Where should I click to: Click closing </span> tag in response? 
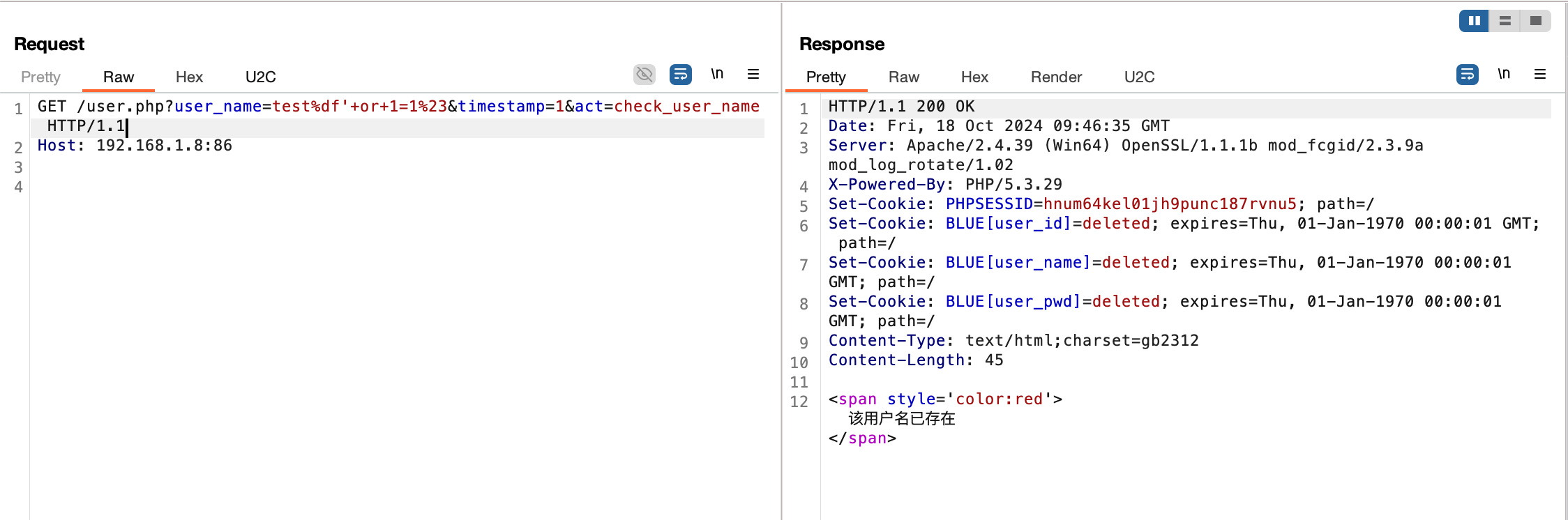pyautogui.click(x=862, y=438)
